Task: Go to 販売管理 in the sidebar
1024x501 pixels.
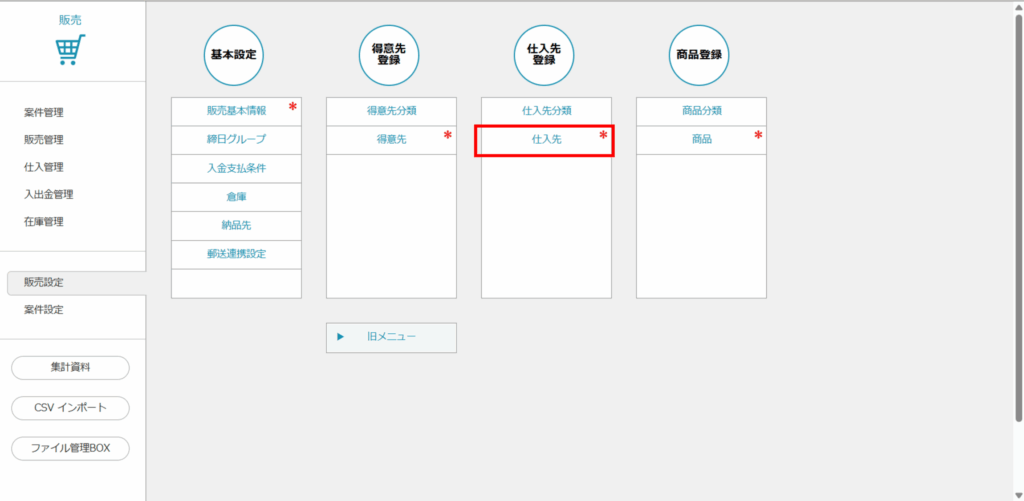Action: pos(44,140)
